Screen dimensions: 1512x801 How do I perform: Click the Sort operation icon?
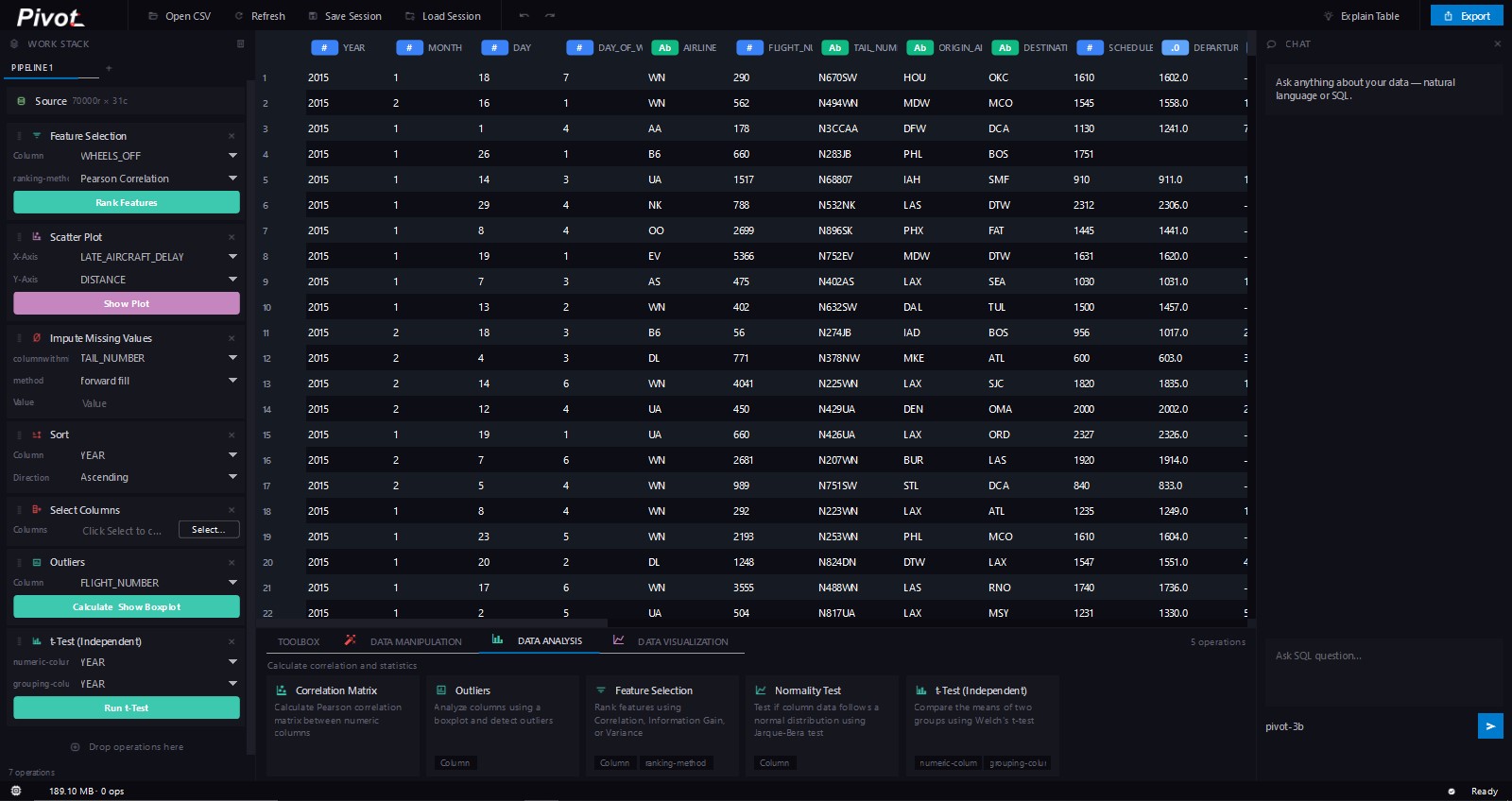tap(37, 435)
